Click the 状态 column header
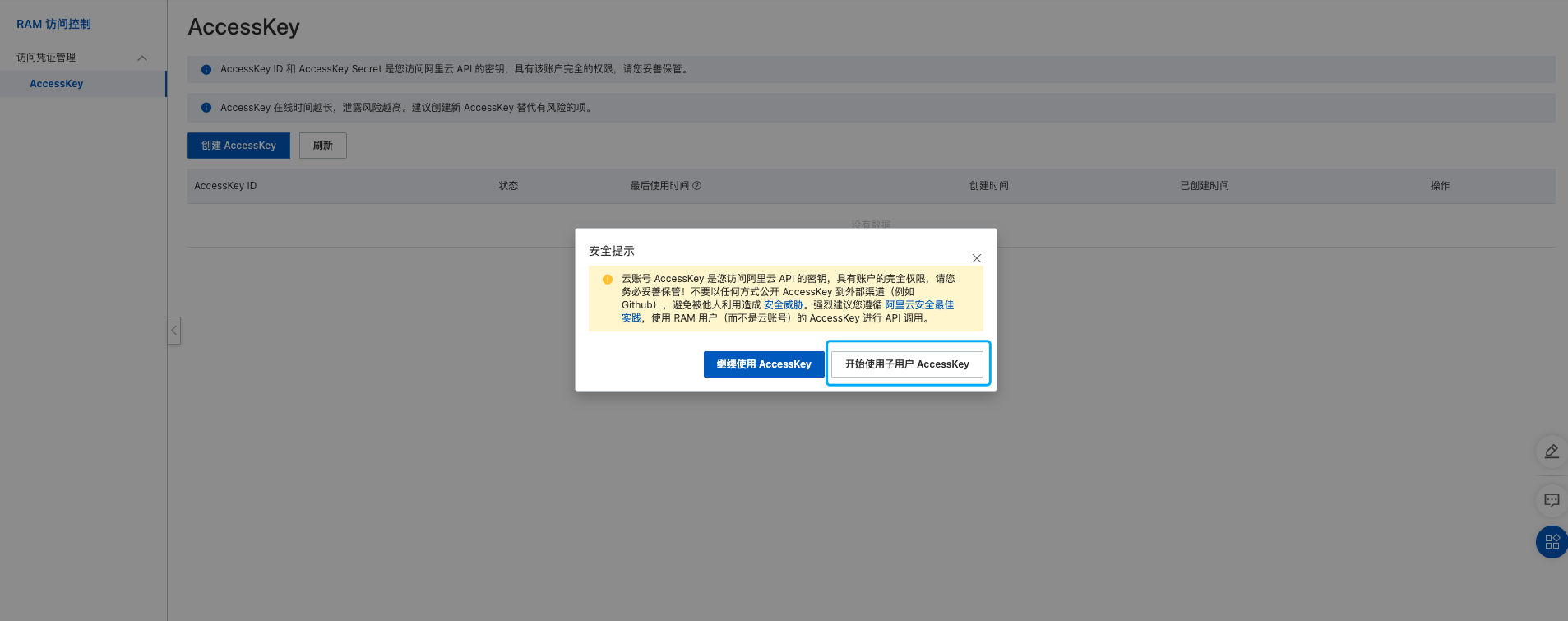 pyautogui.click(x=508, y=186)
